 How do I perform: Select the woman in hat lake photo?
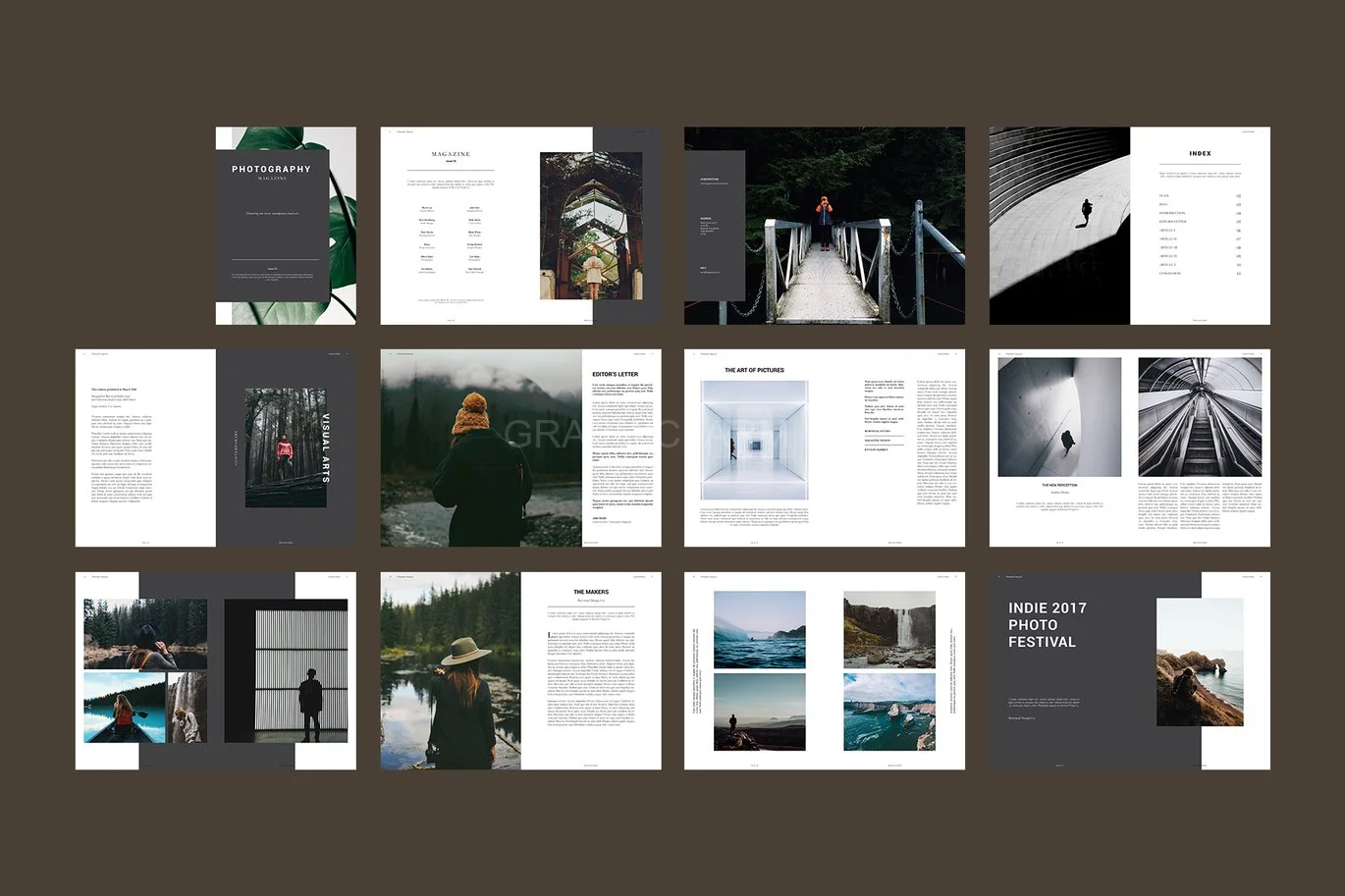tap(451, 670)
